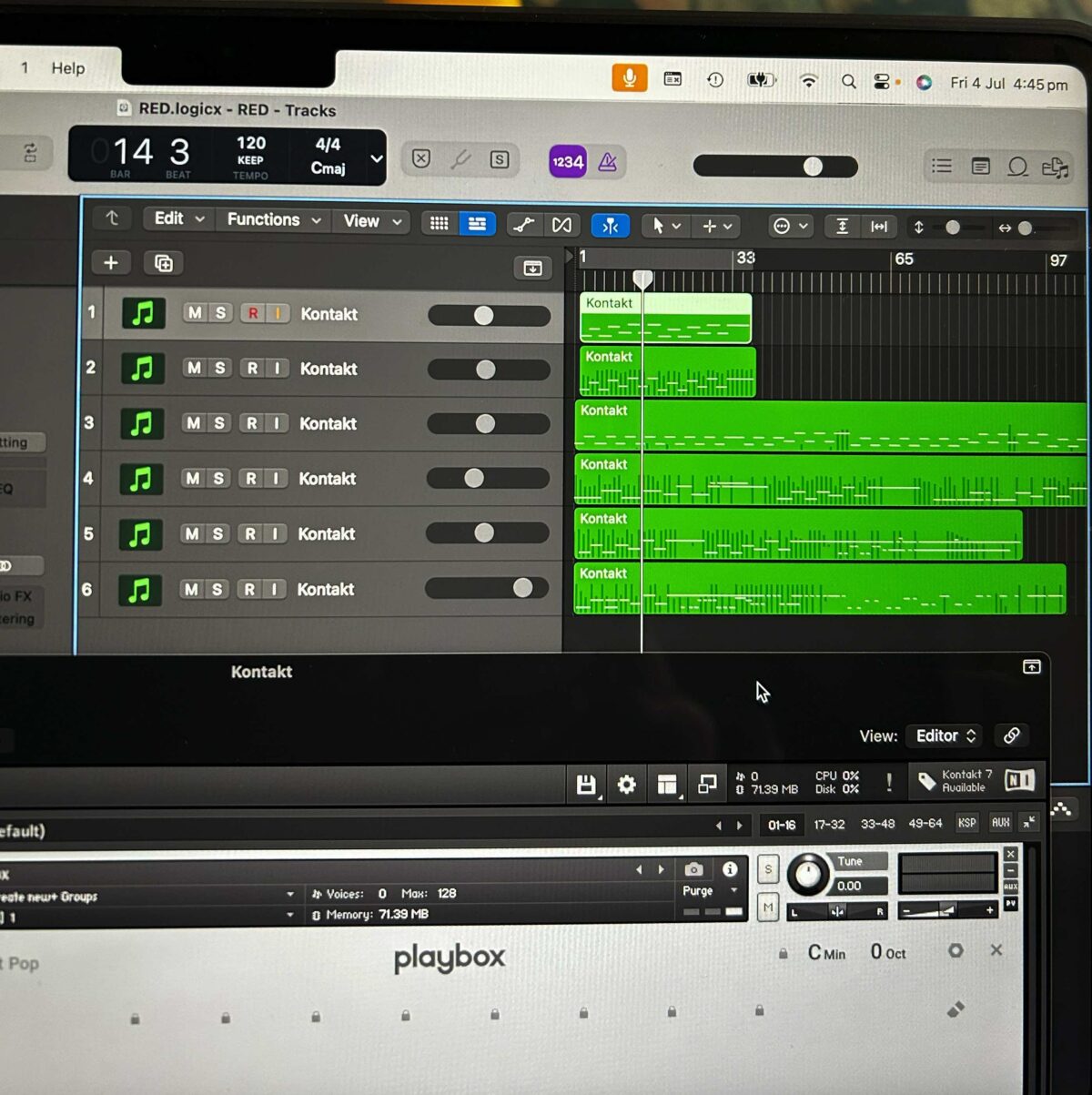The width and height of the screenshot is (1092, 1095).
Task: Toggle the count-in 1234 button
Action: 568,162
